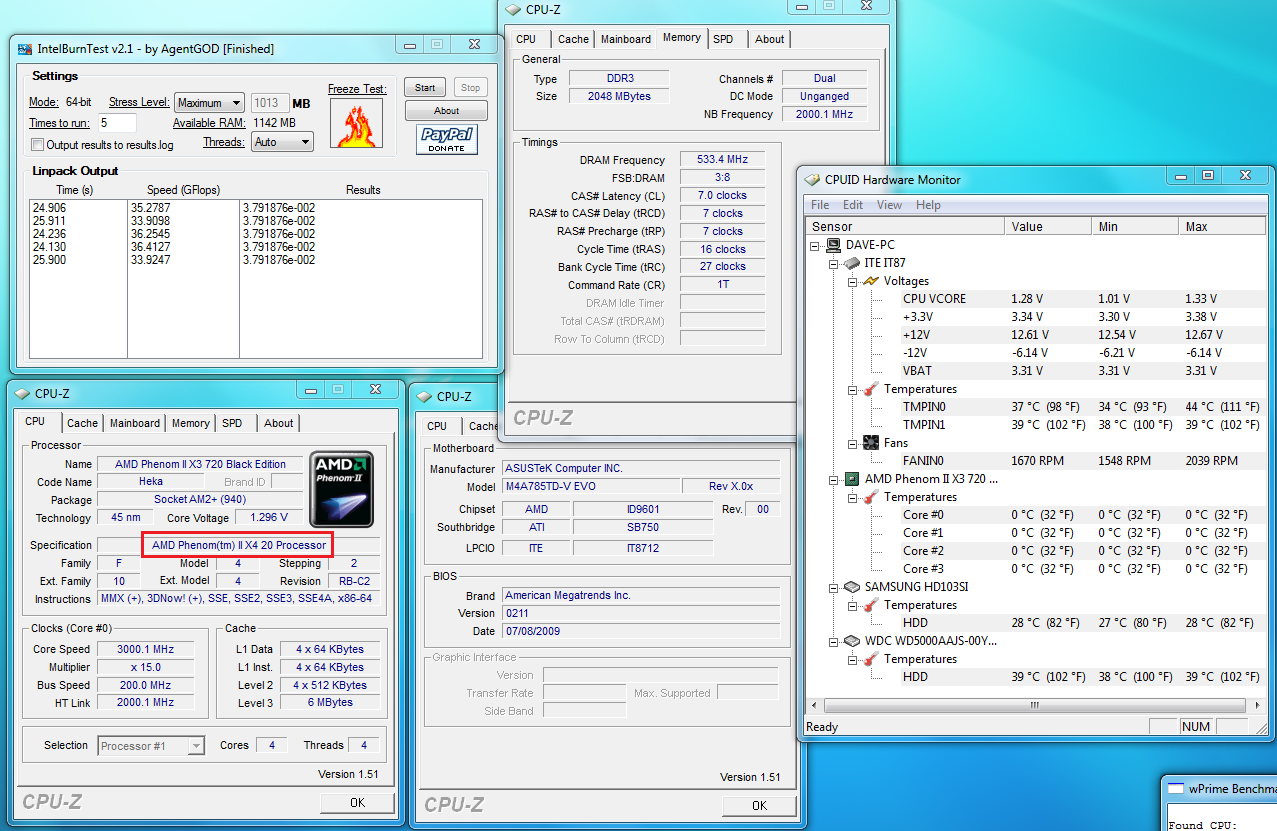
Task: Switch to SPD tab in CPU-Z memory timings window
Action: pyautogui.click(x=723, y=39)
